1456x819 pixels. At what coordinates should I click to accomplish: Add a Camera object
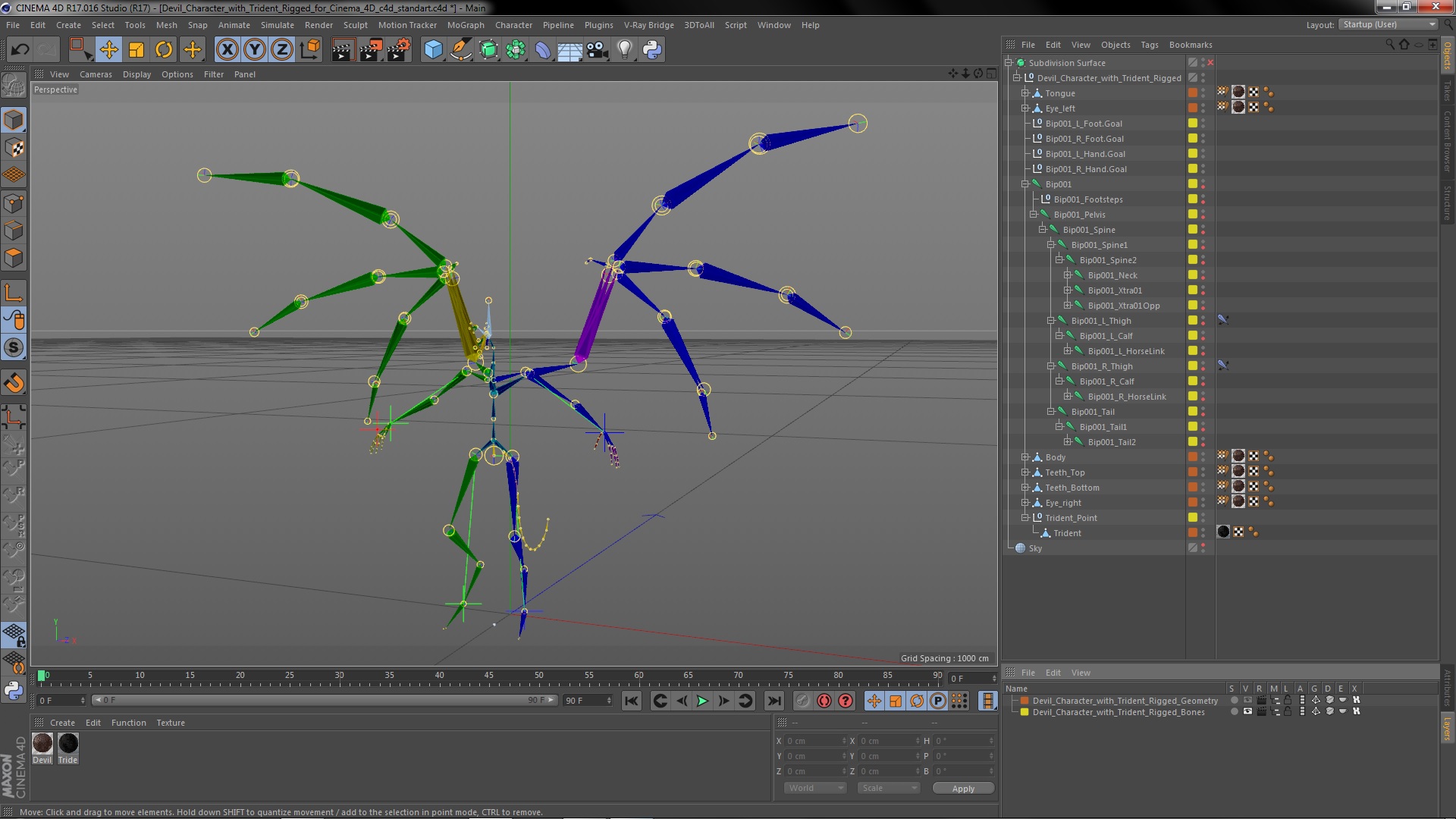[598, 50]
